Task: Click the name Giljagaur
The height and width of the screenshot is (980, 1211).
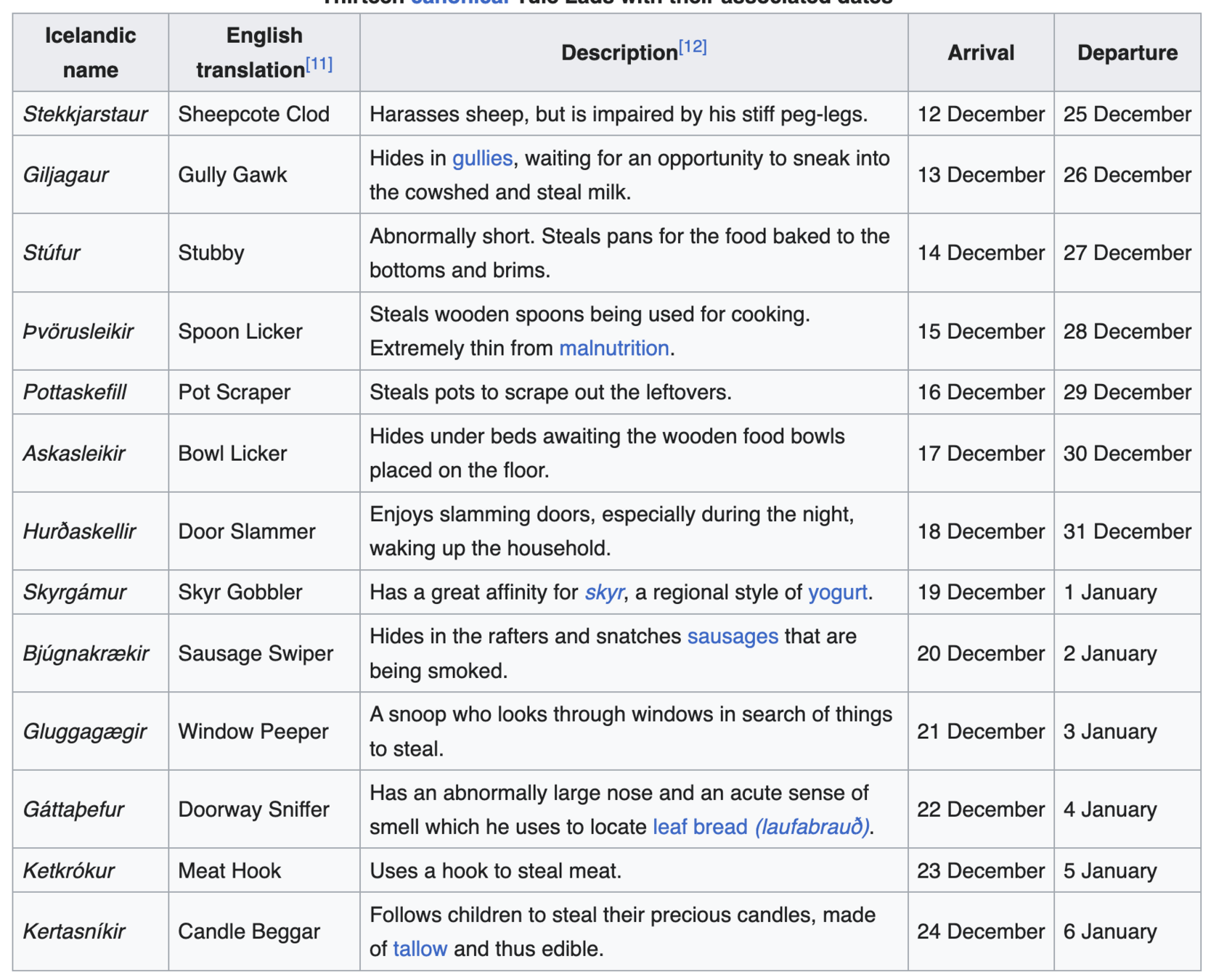Action: [65, 175]
